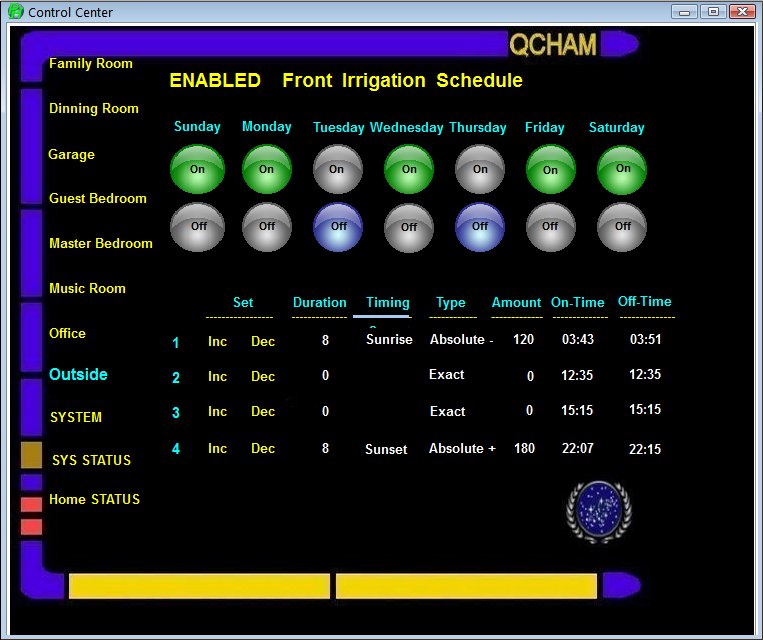
Task: Increase duration of schedule row 2 with Inc
Action: click(218, 377)
